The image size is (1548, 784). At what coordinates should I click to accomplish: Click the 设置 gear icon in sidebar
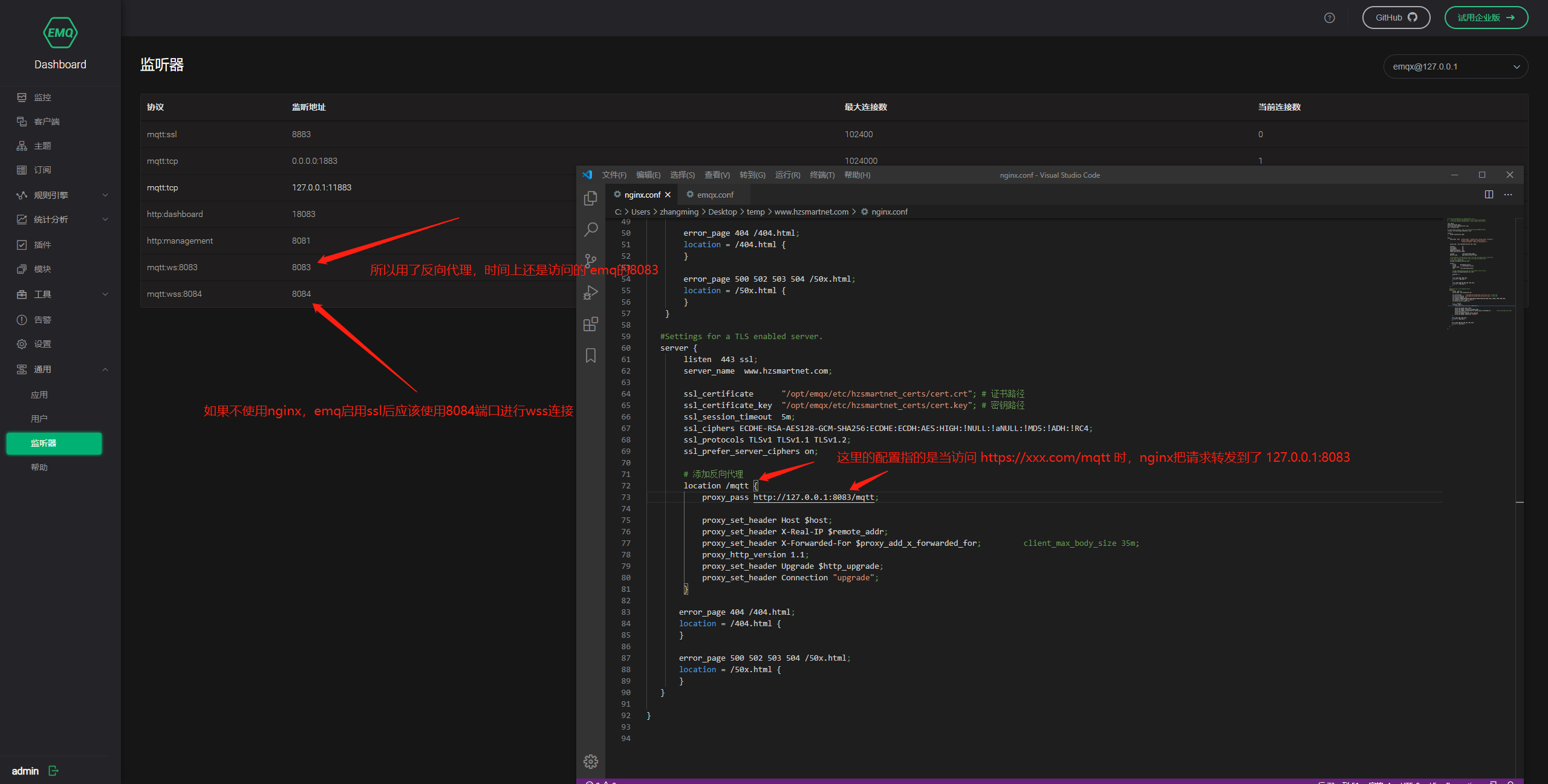coord(22,344)
